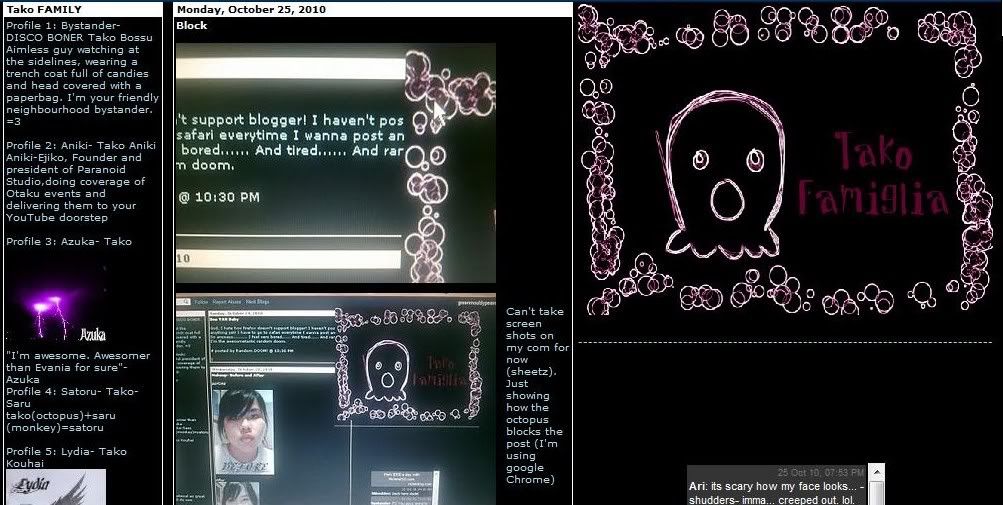Click Ari's chatbox message
The height and width of the screenshot is (505, 1003).
tap(777, 492)
